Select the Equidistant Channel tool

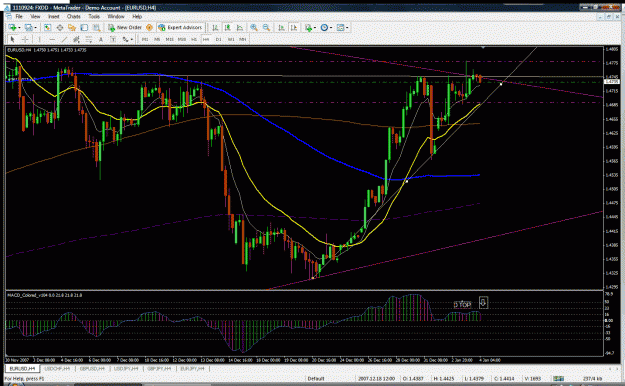coord(76,39)
